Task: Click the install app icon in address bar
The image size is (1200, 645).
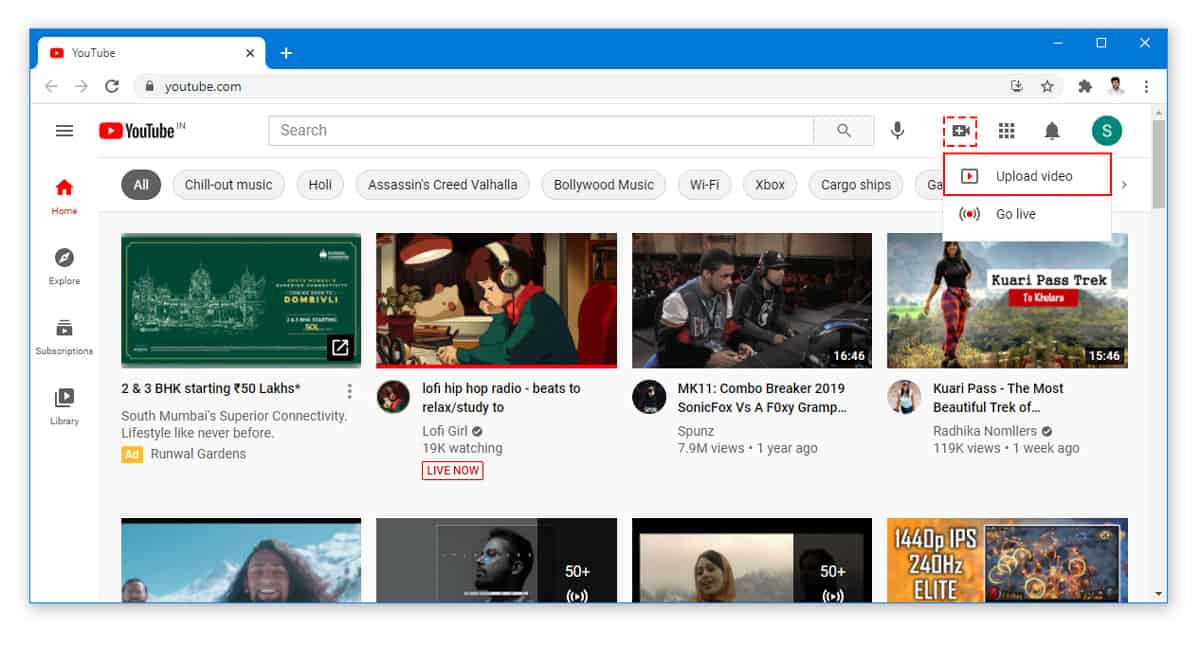Action: [x=1017, y=86]
